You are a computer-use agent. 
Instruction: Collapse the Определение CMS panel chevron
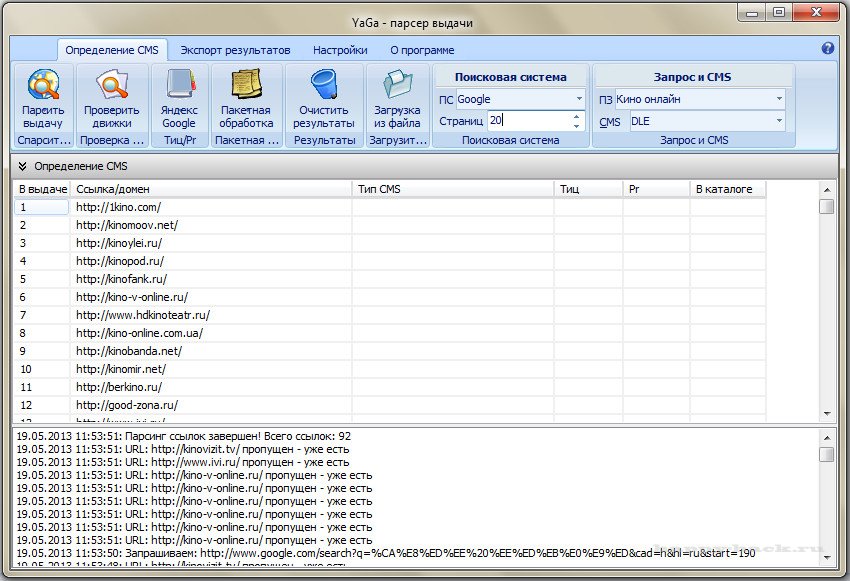pos(22,166)
